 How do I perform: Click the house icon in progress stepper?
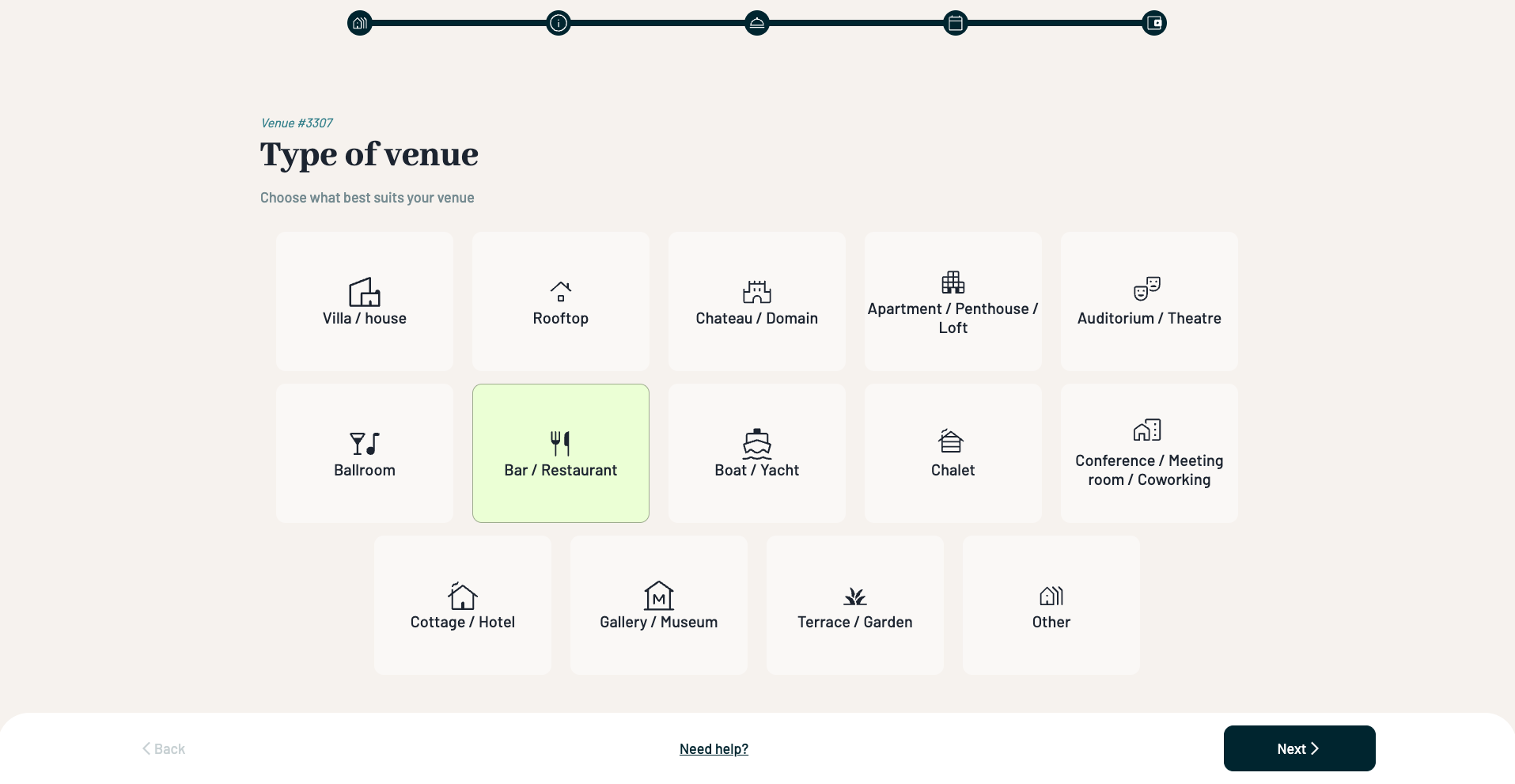pos(359,23)
